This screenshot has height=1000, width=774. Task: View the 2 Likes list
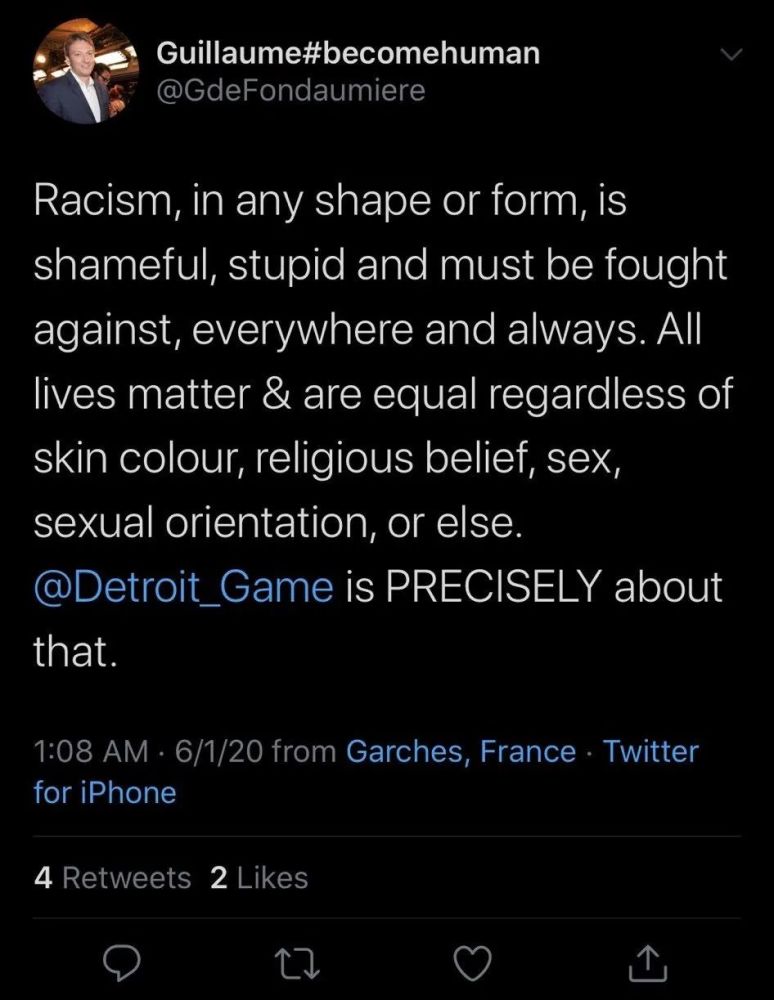[x=259, y=878]
